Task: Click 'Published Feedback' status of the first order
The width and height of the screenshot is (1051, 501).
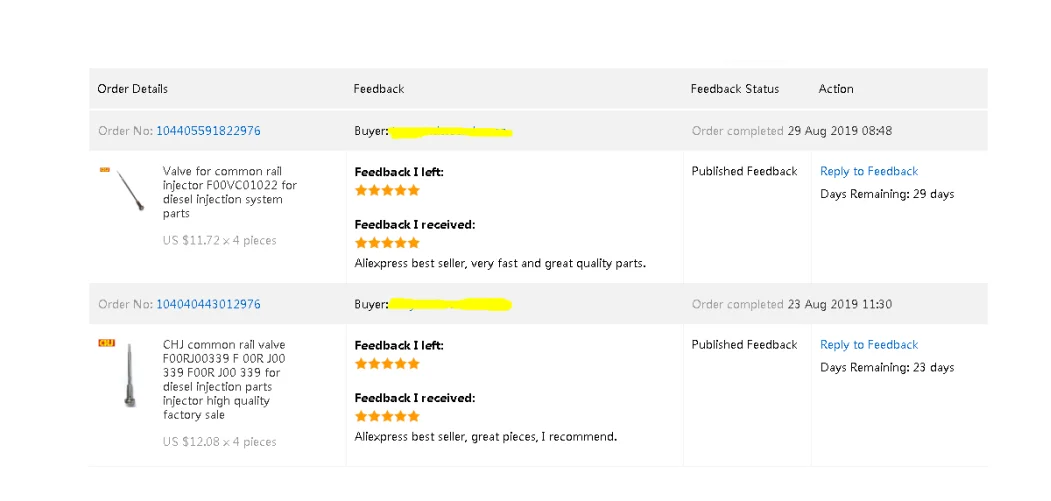Action: 744,171
